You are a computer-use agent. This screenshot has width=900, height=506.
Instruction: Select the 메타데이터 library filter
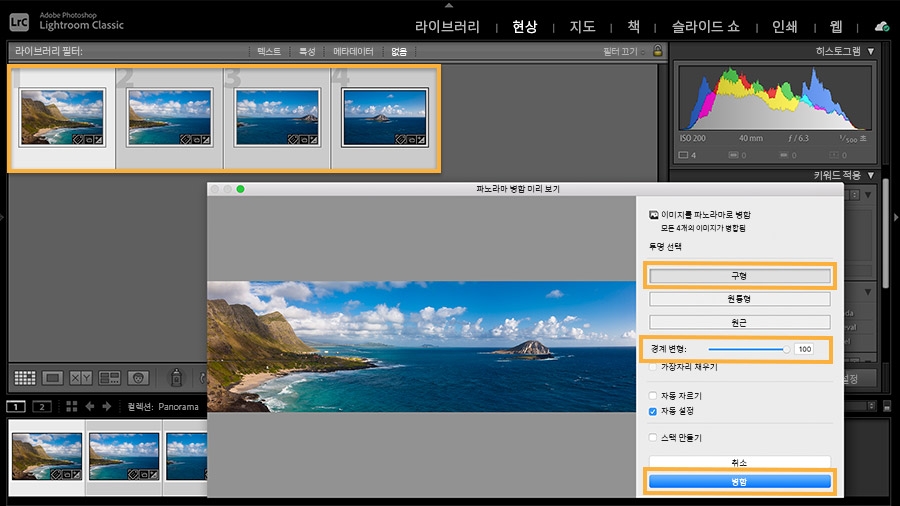tap(353, 51)
